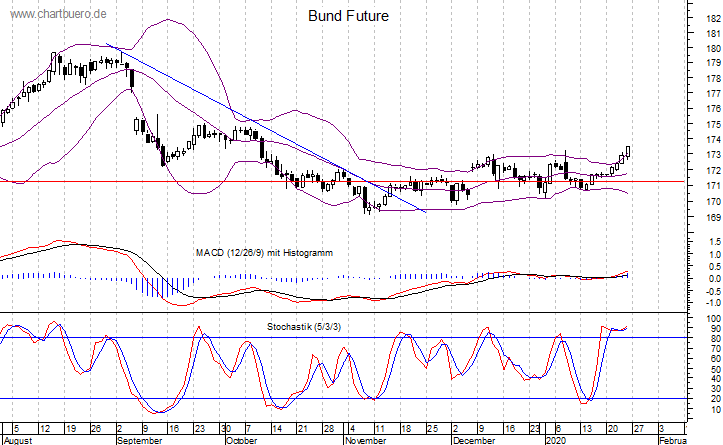Click the 171 price axis value
This screenshot has height=445, width=723.
coord(713,186)
